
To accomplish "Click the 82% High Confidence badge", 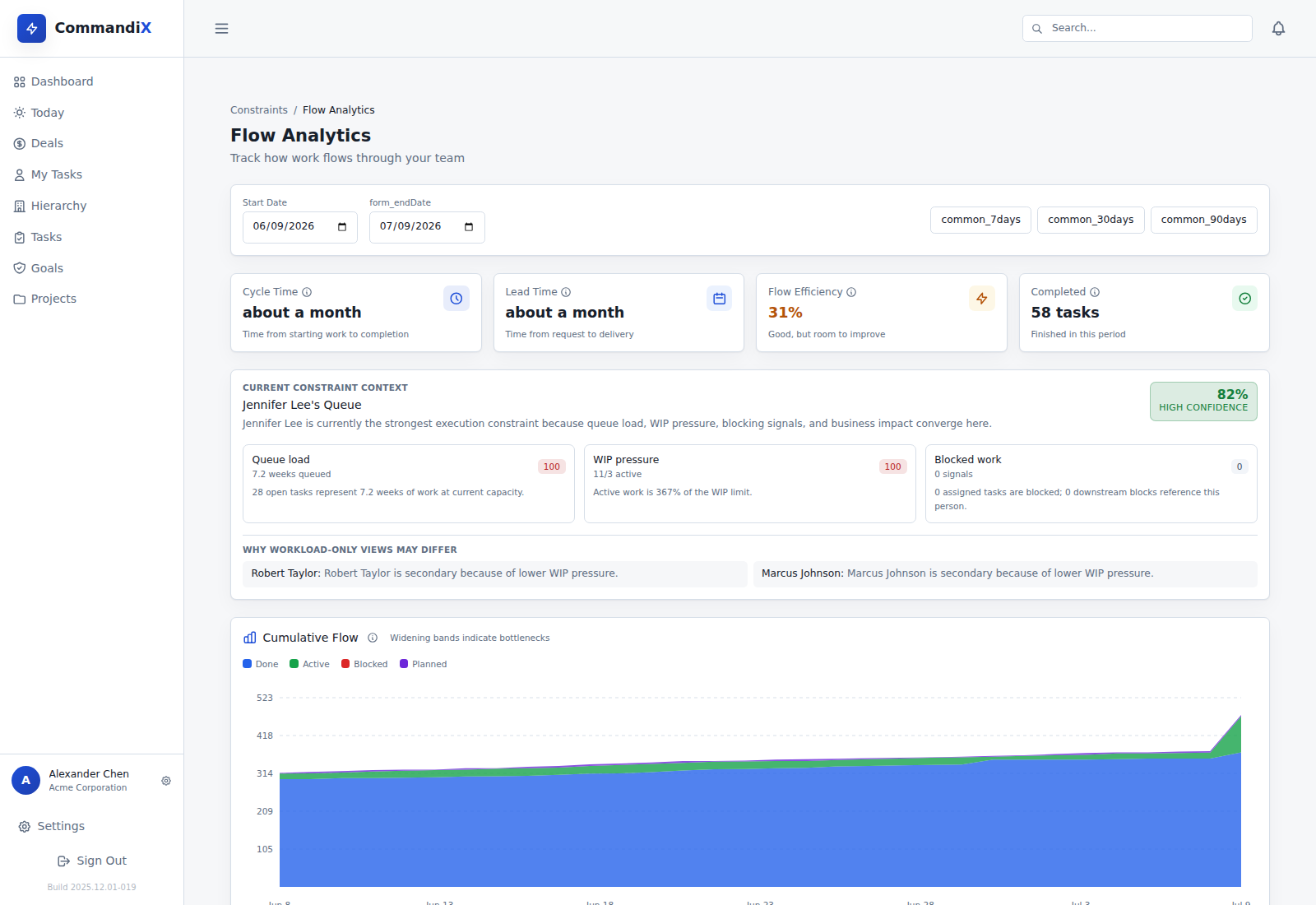I will (x=1203, y=401).
